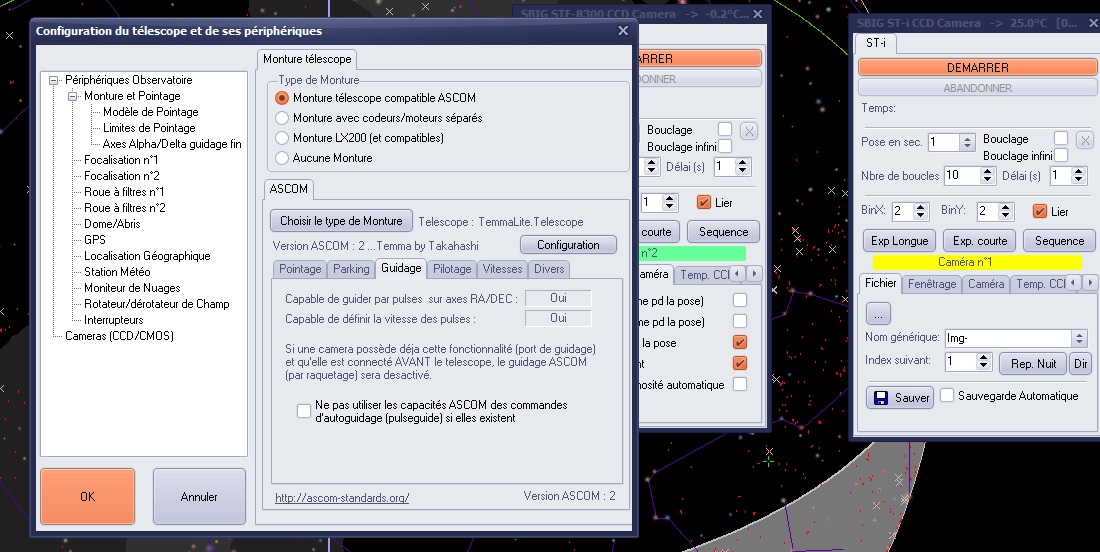Screen dimensions: 1100x552
Task: Uncheck Lier in the ST-i camera panel
Action: tap(1039, 211)
